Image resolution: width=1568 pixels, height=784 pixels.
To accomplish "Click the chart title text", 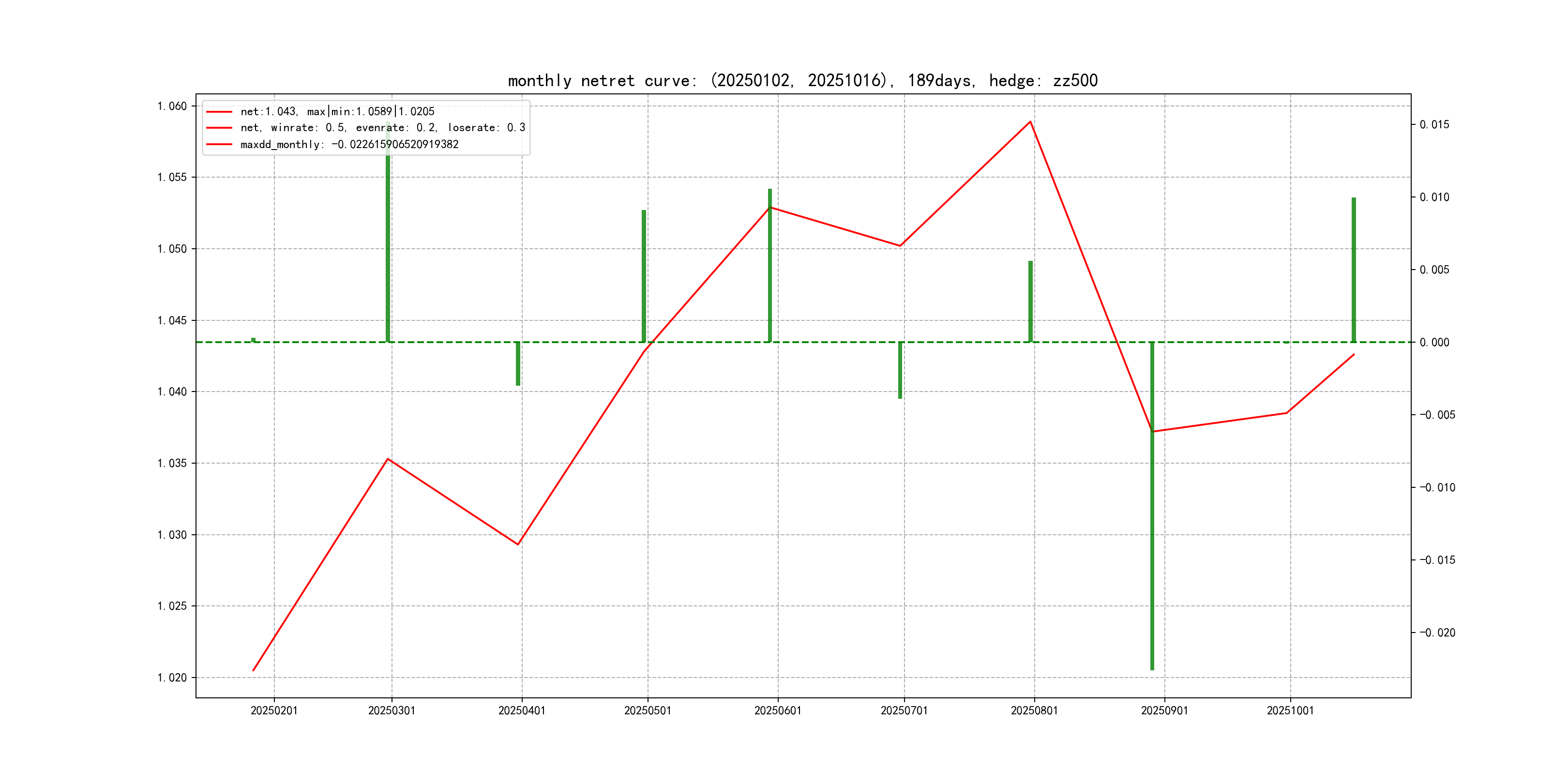I will click(802, 80).
